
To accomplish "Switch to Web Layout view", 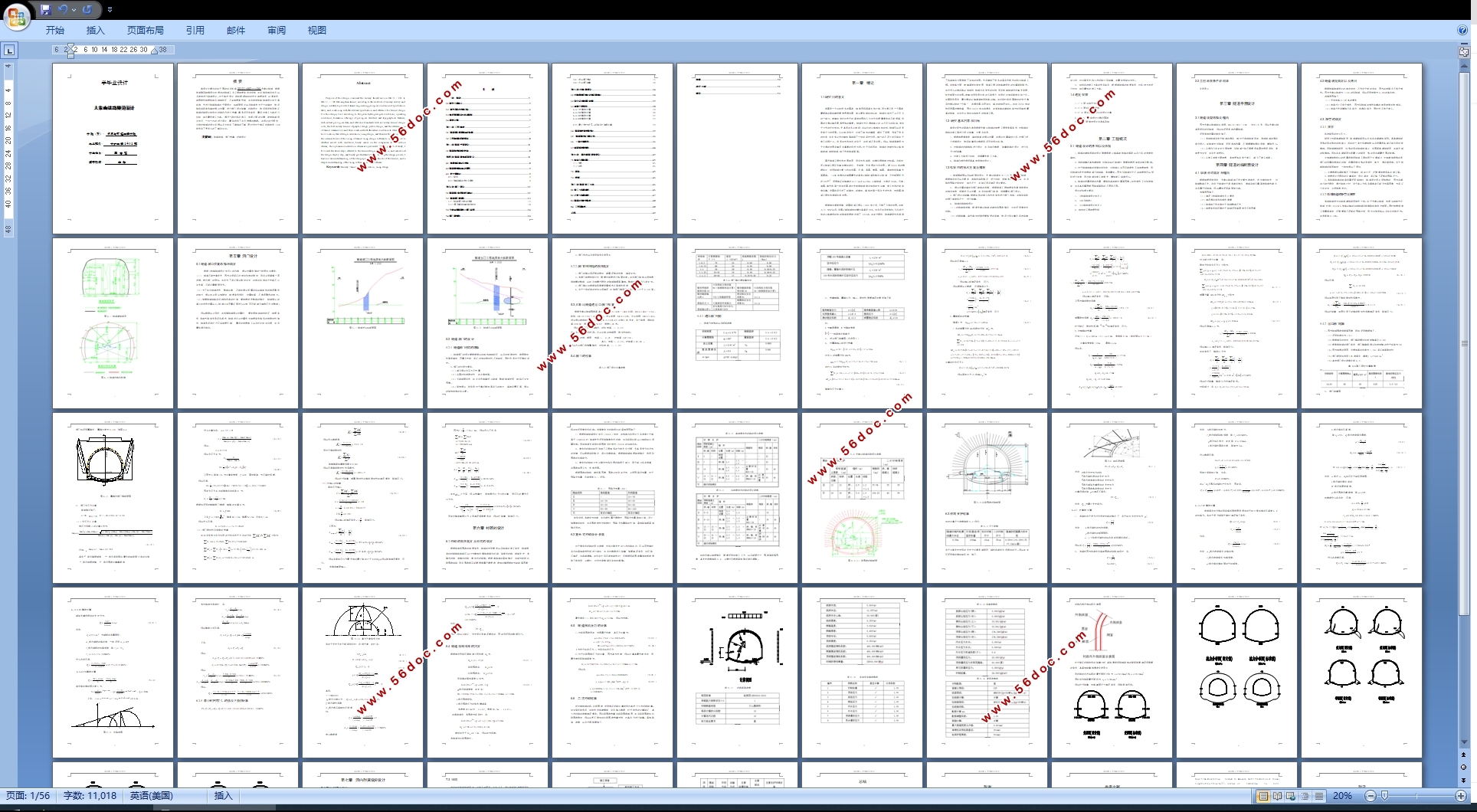I will [1291, 797].
